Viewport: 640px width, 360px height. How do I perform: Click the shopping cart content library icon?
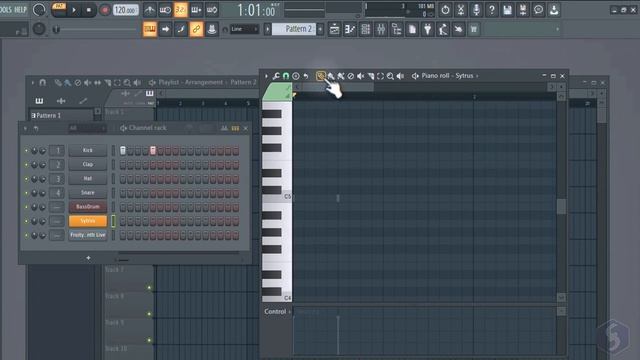(473, 29)
